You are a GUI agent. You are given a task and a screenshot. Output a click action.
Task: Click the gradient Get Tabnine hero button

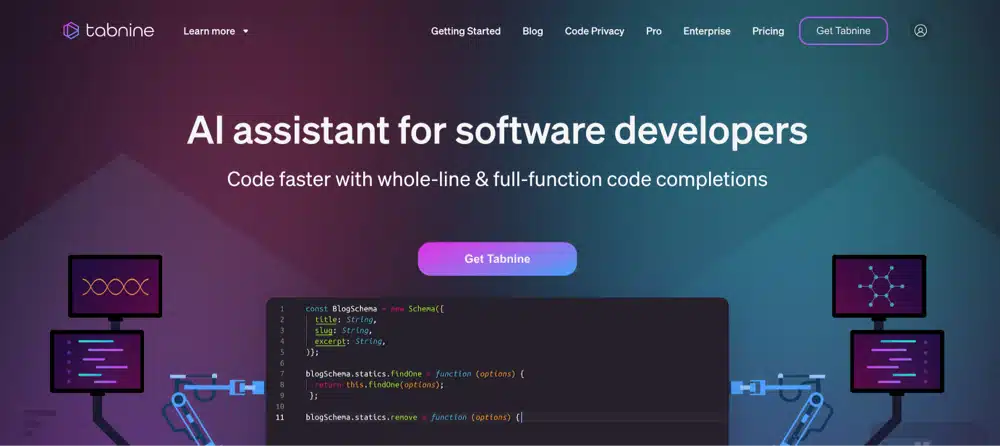497,259
